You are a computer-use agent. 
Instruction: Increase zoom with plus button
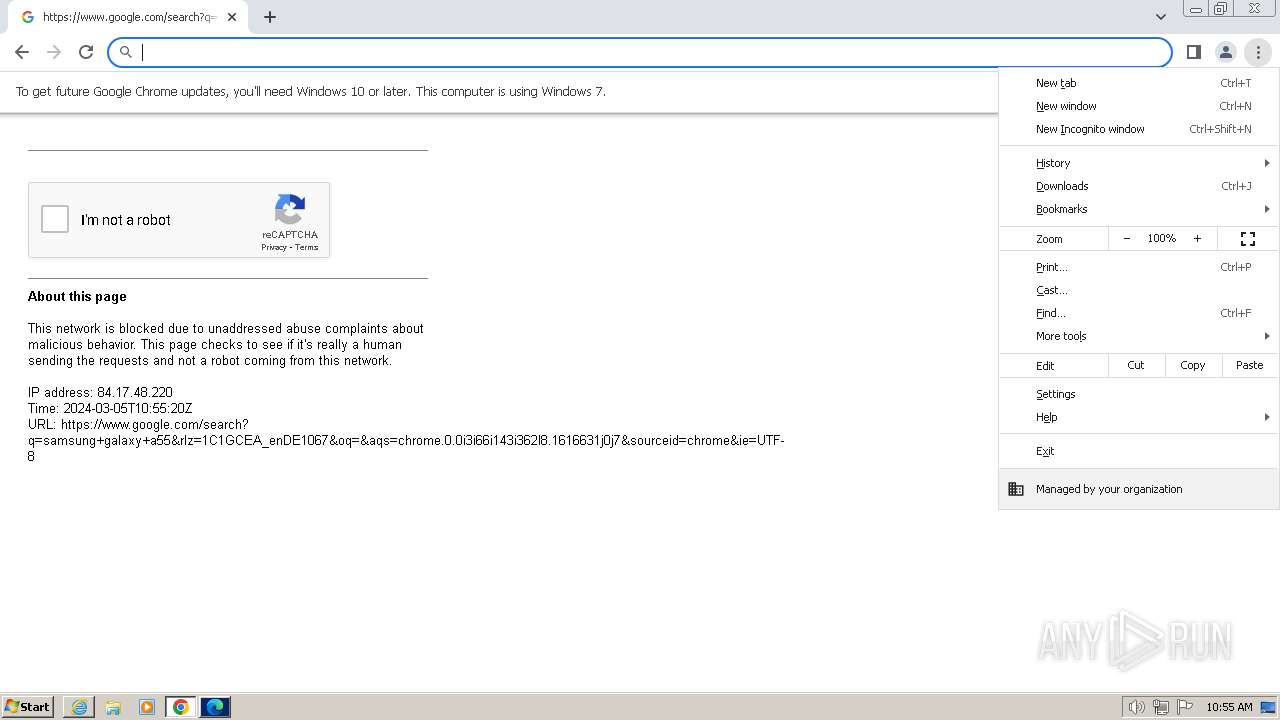pyautogui.click(x=1197, y=238)
